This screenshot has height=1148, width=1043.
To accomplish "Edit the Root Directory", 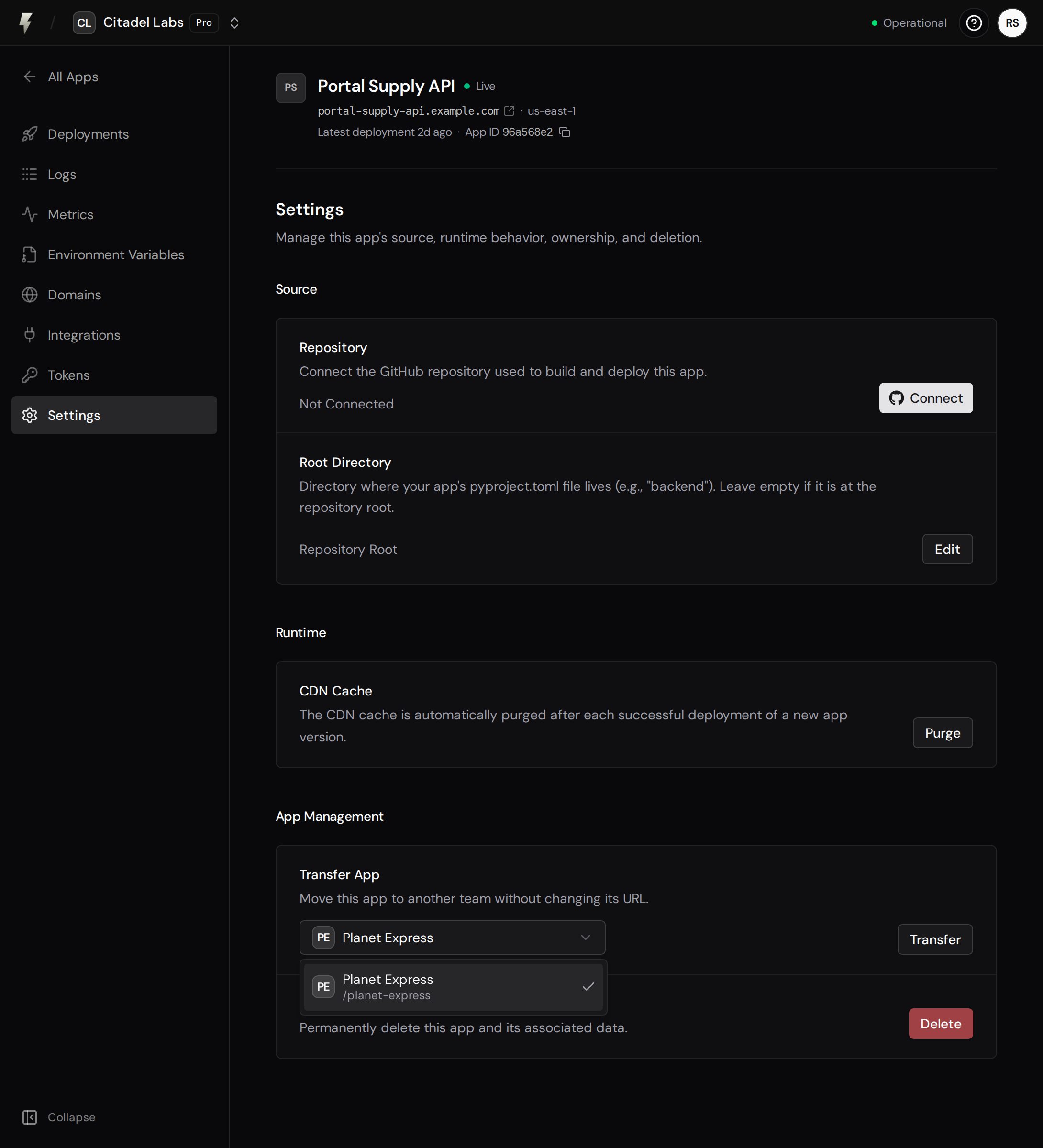I will (947, 549).
